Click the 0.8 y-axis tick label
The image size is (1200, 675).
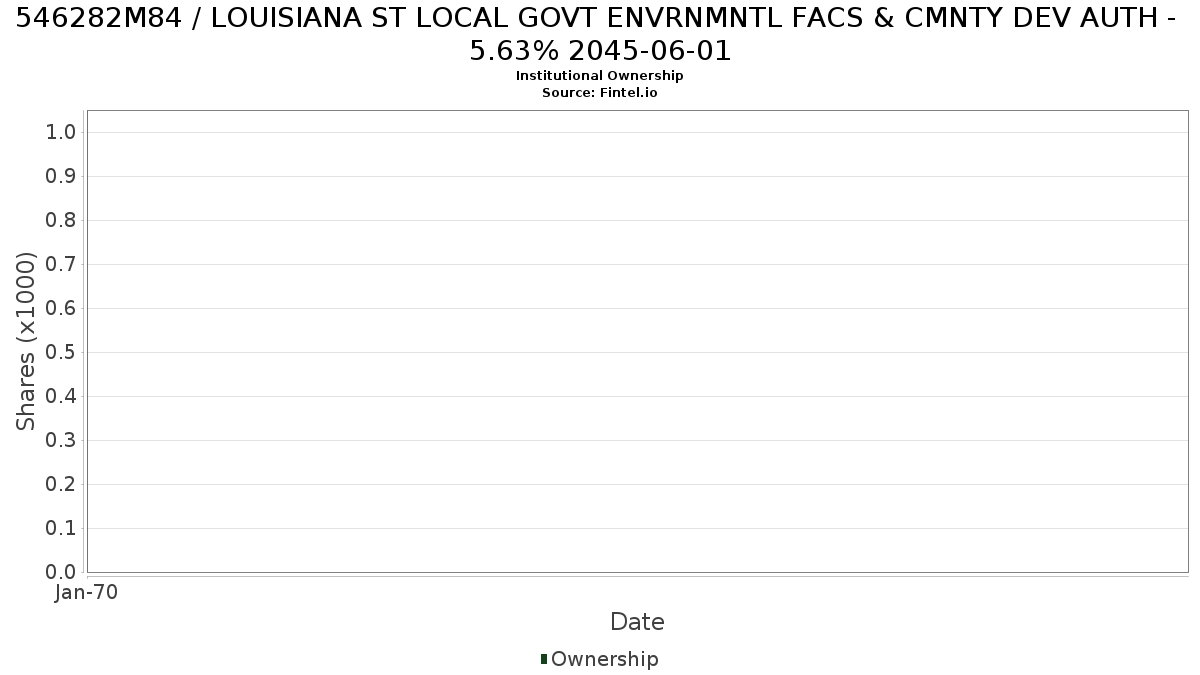[x=62, y=221]
